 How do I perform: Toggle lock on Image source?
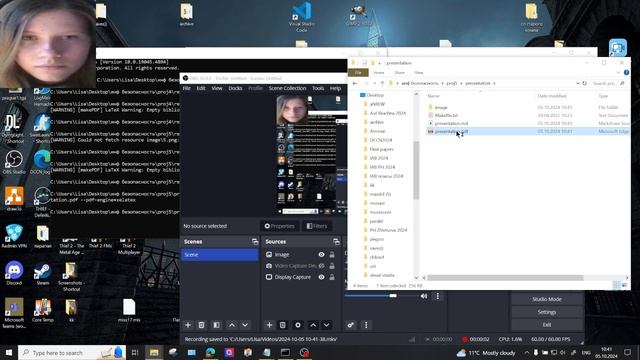332,254
